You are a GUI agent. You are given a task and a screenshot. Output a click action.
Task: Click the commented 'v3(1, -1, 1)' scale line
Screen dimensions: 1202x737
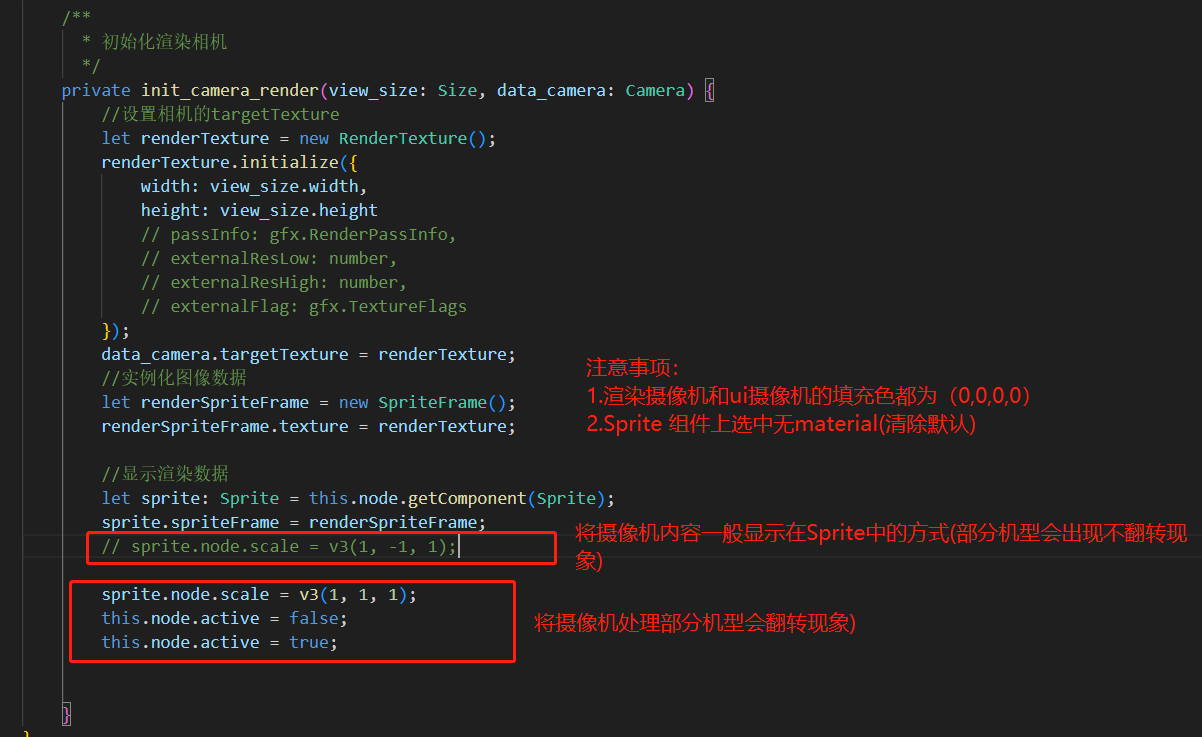point(279,546)
